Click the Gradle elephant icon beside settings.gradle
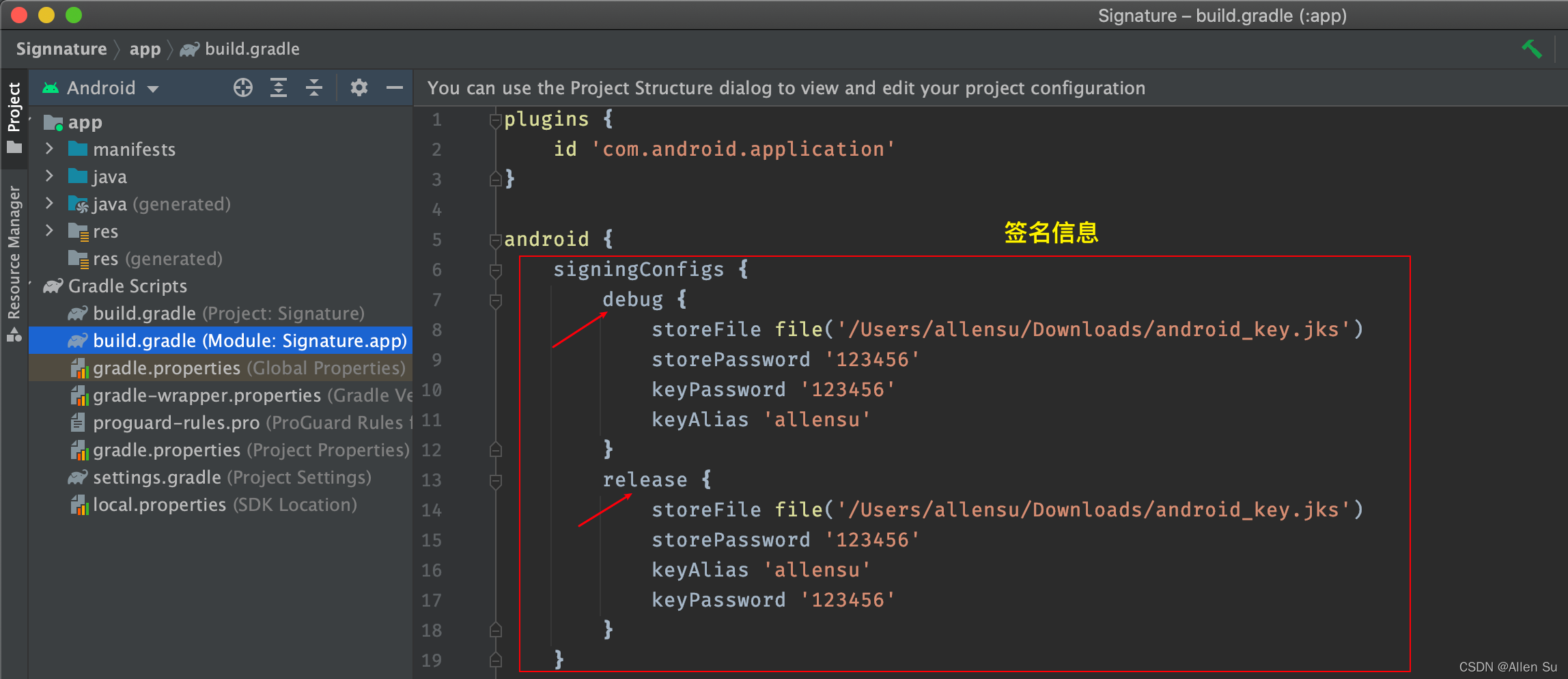The image size is (1568, 679). click(78, 477)
